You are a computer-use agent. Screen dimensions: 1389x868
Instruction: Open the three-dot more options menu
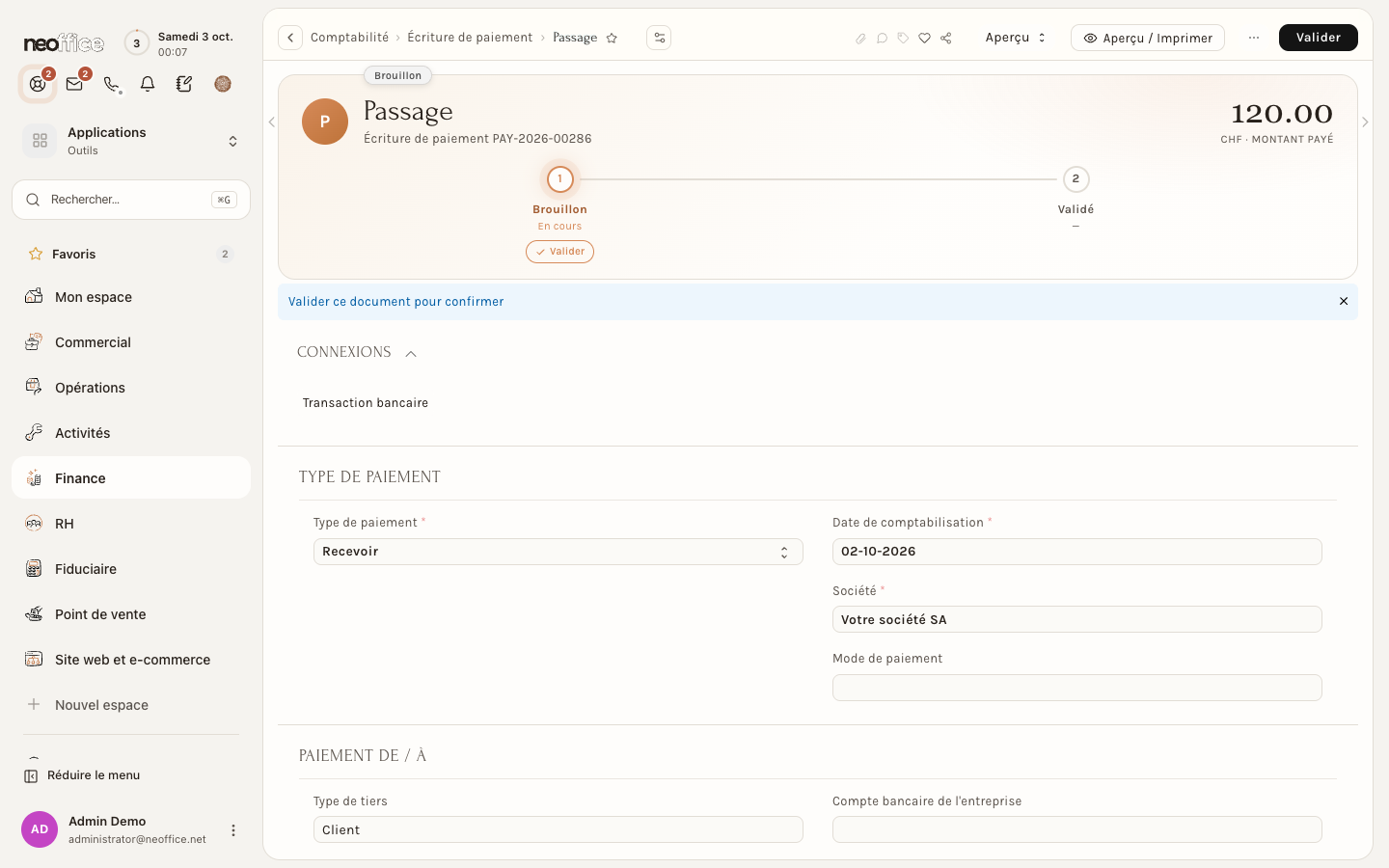tap(1254, 38)
